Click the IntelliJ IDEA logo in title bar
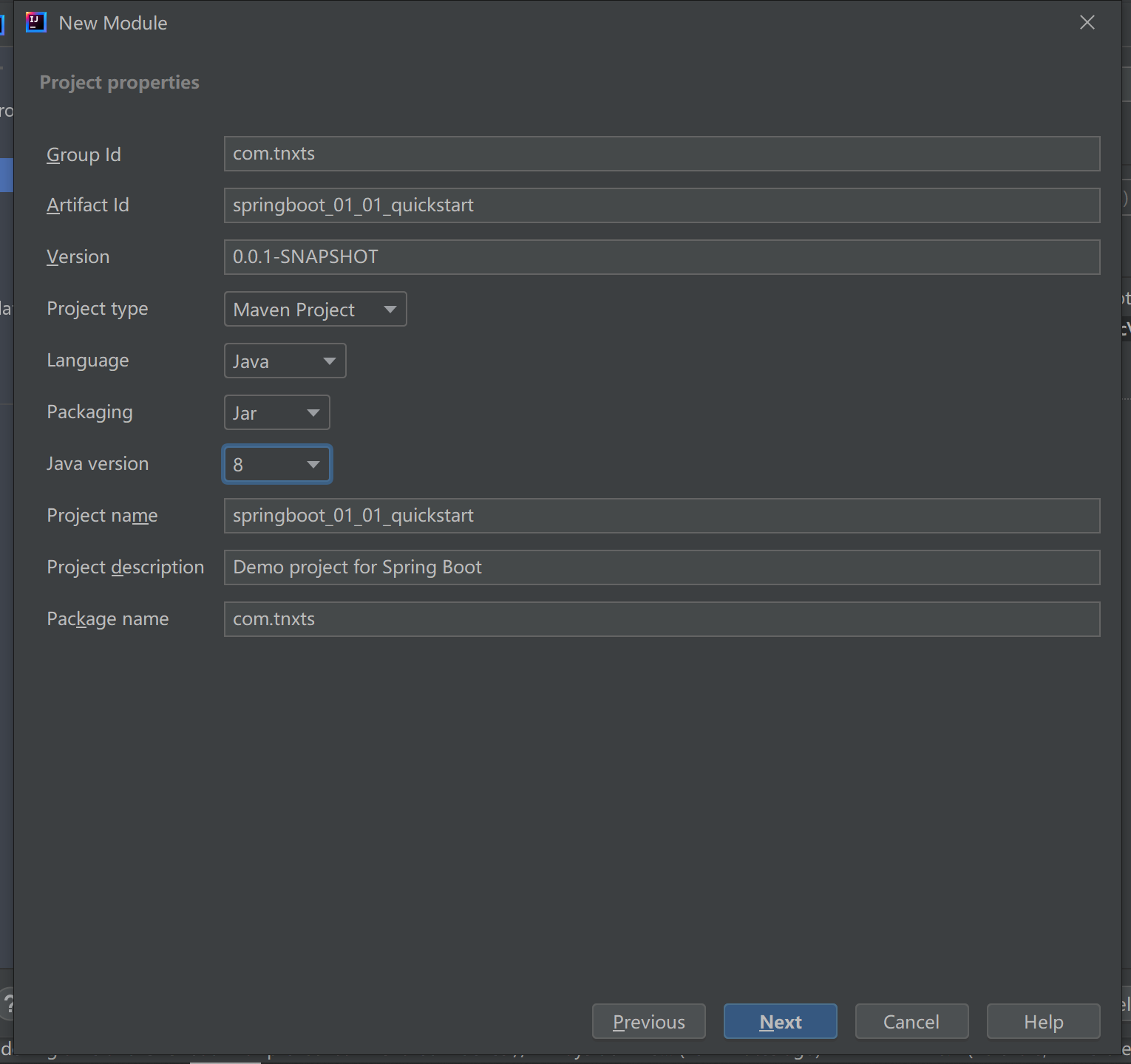The height and width of the screenshot is (1064, 1131). pos(35,23)
